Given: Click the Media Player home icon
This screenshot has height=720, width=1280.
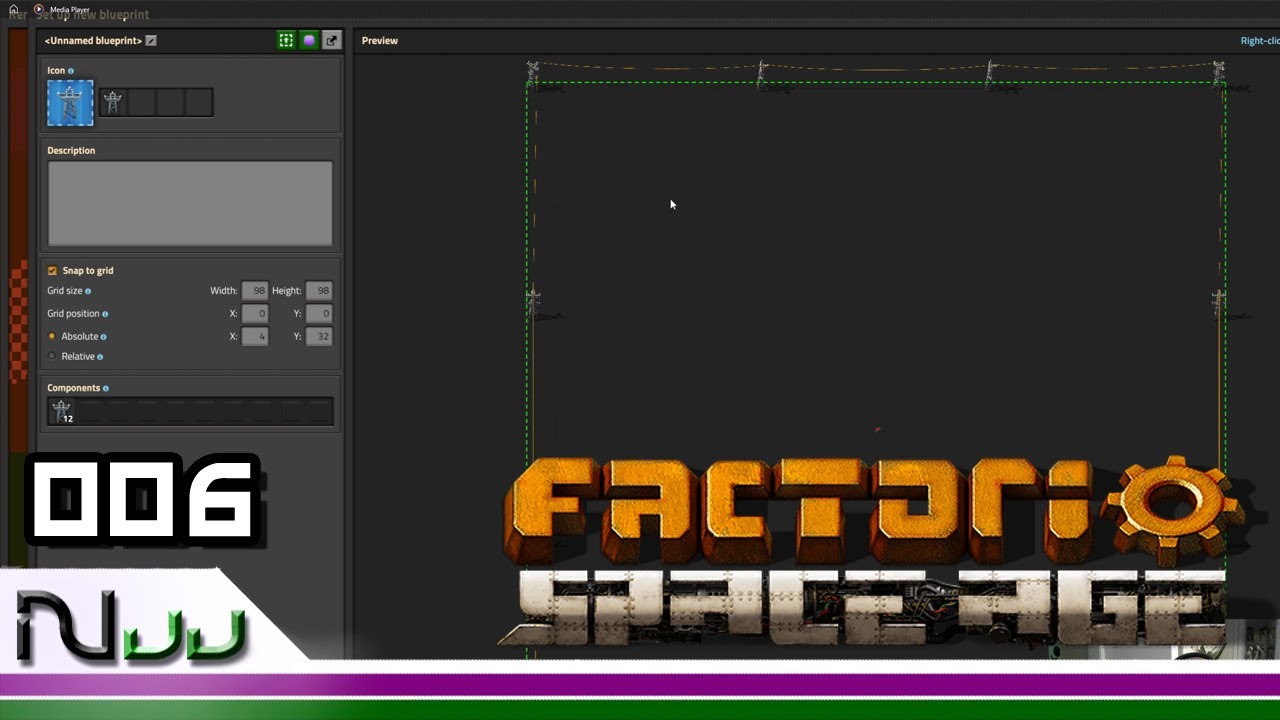Looking at the screenshot, I should [14, 9].
